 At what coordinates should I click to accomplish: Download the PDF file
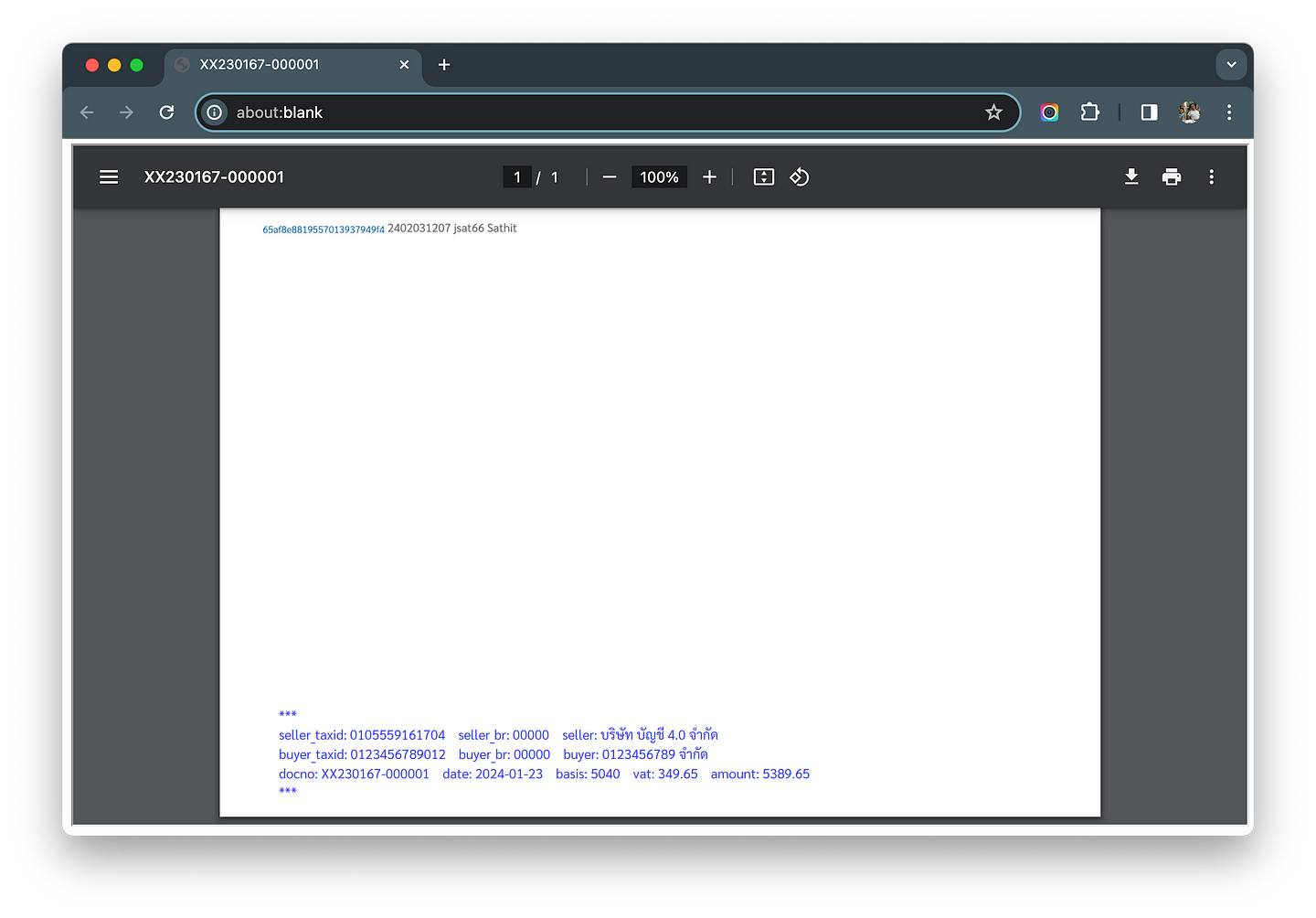[x=1131, y=177]
